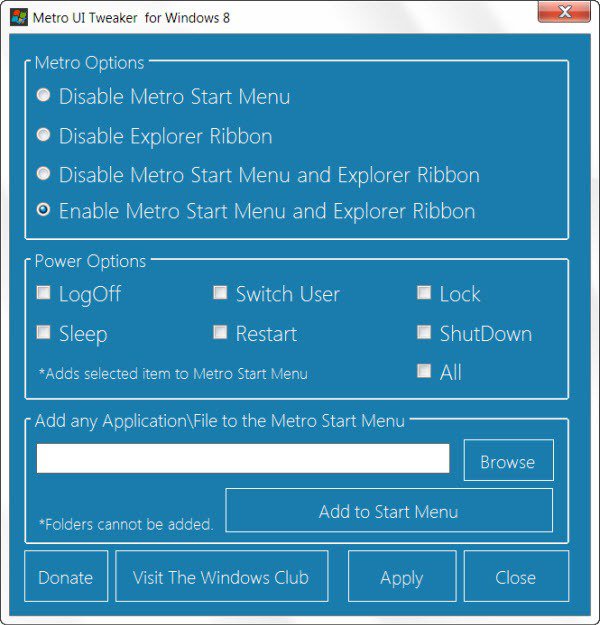
Task: Enable the ShutDown checkbox
Action: 424,333
